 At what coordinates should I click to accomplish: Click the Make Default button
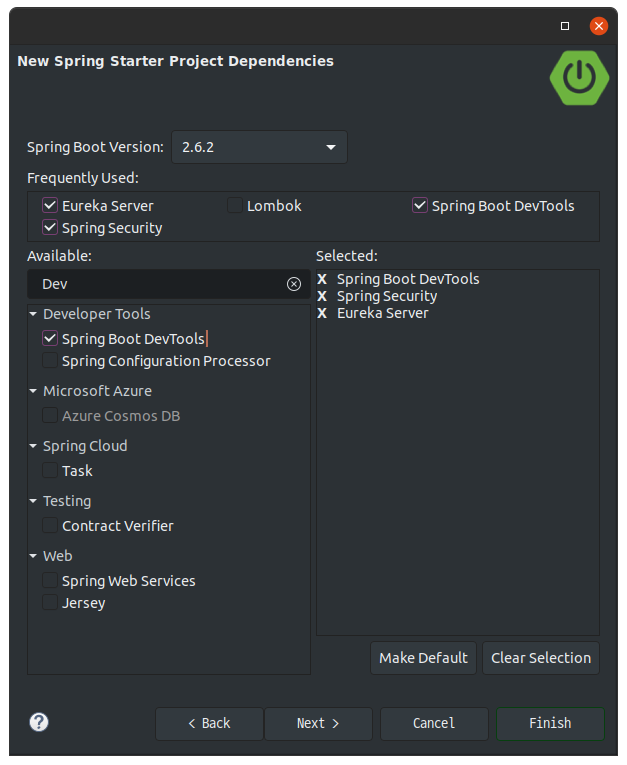424,658
